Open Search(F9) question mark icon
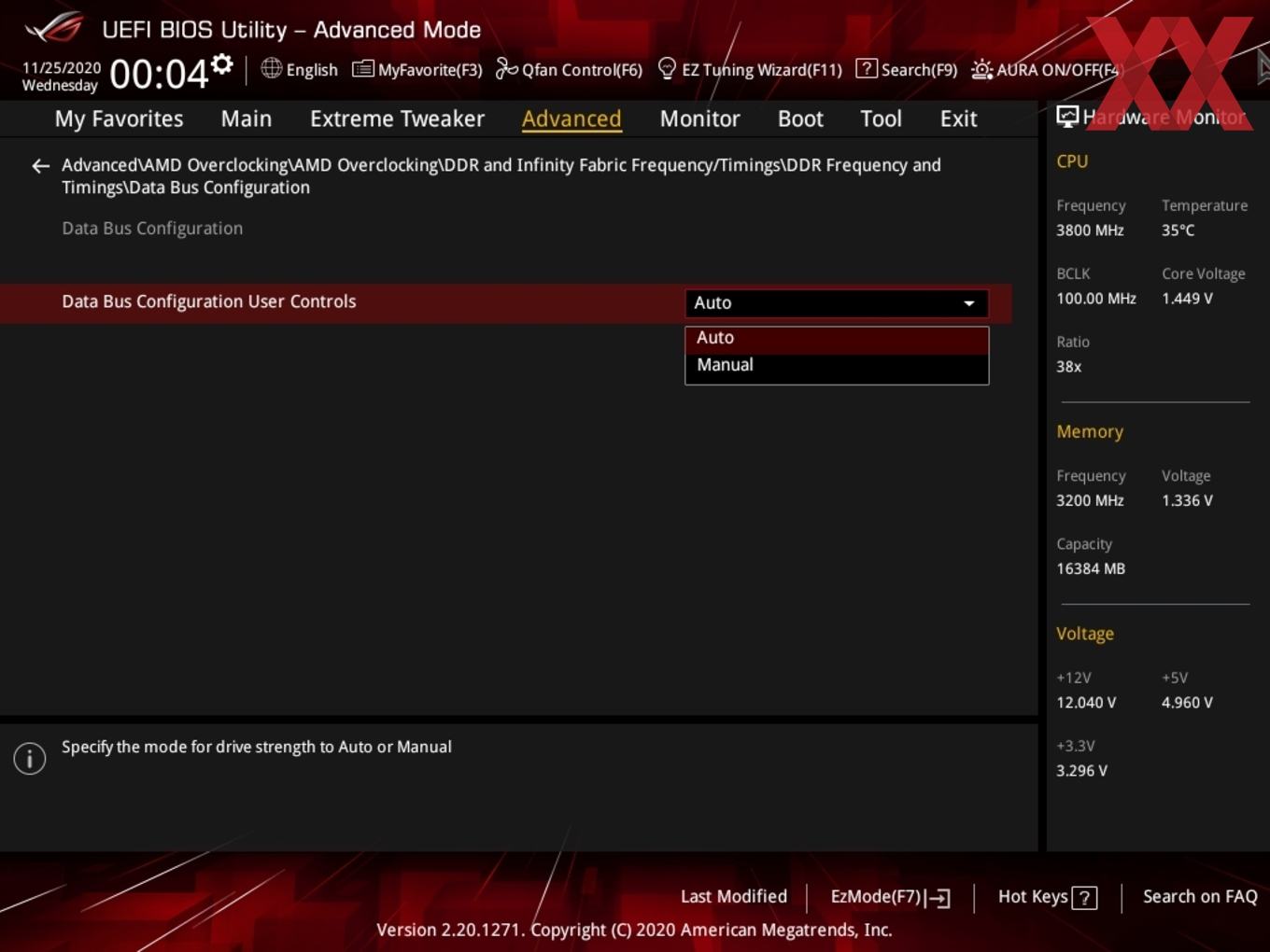This screenshot has width=1270, height=952. 866,68
